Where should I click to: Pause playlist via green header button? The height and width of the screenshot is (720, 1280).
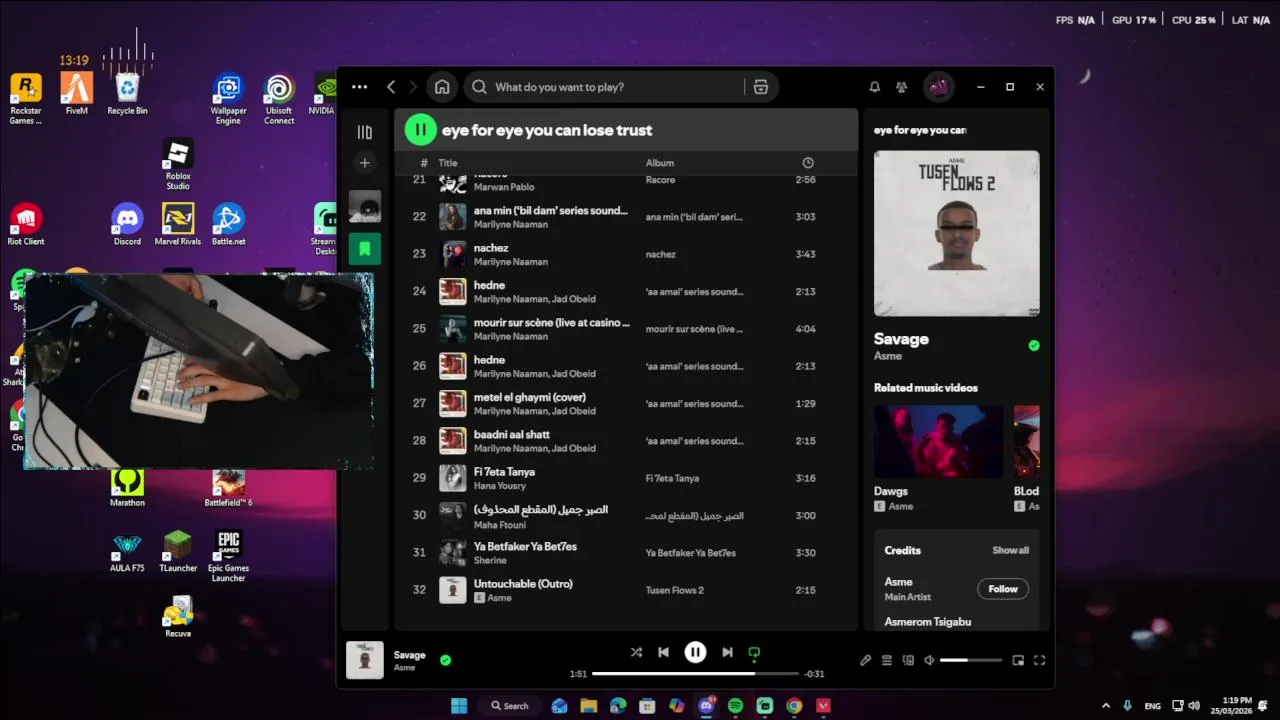click(x=421, y=129)
